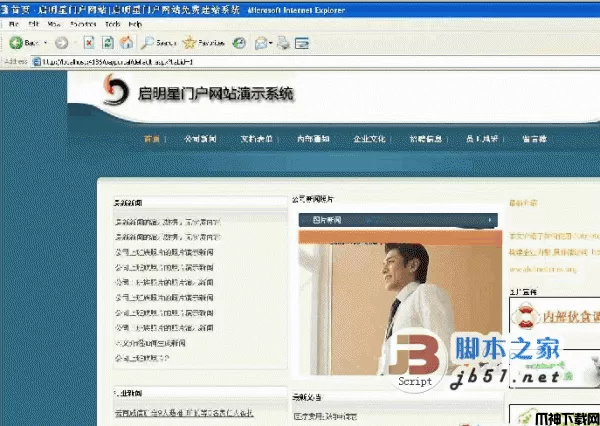Image resolution: width=600 pixels, height=426 pixels.
Task: Open the 留言簿 navigation tab
Action: tap(535, 139)
